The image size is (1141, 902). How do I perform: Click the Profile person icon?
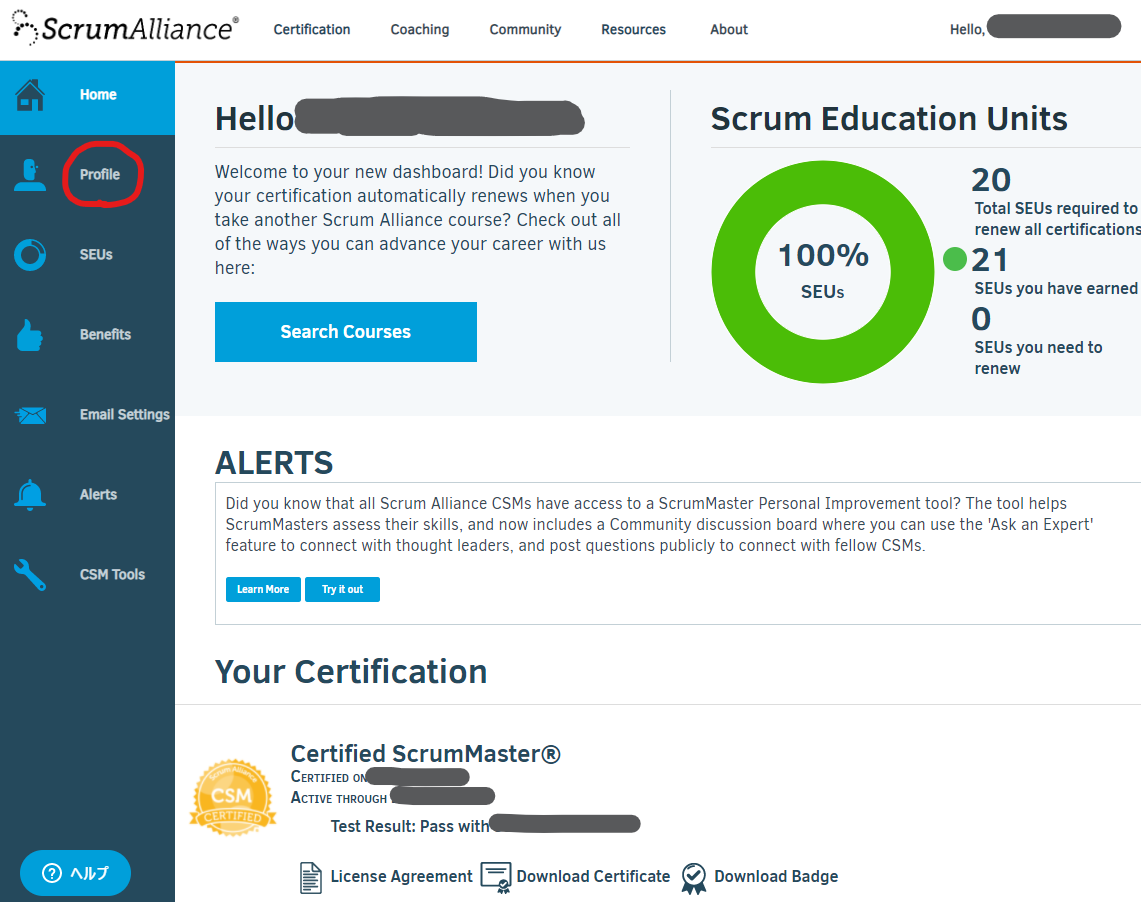30,175
